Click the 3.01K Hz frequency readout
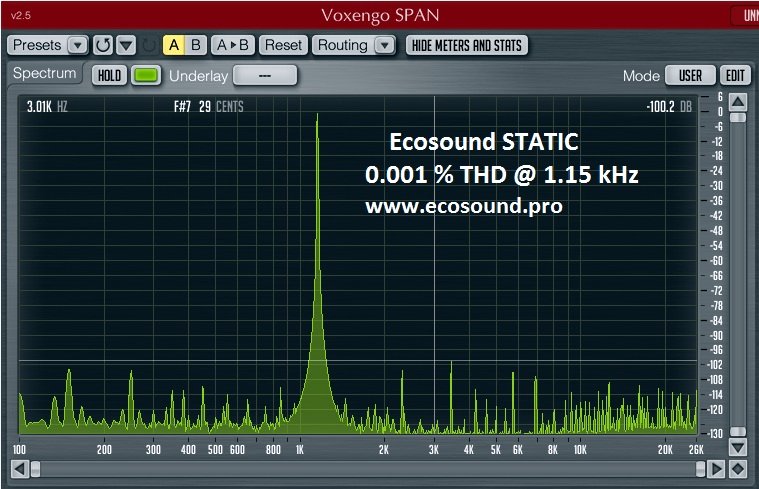 click(x=47, y=107)
